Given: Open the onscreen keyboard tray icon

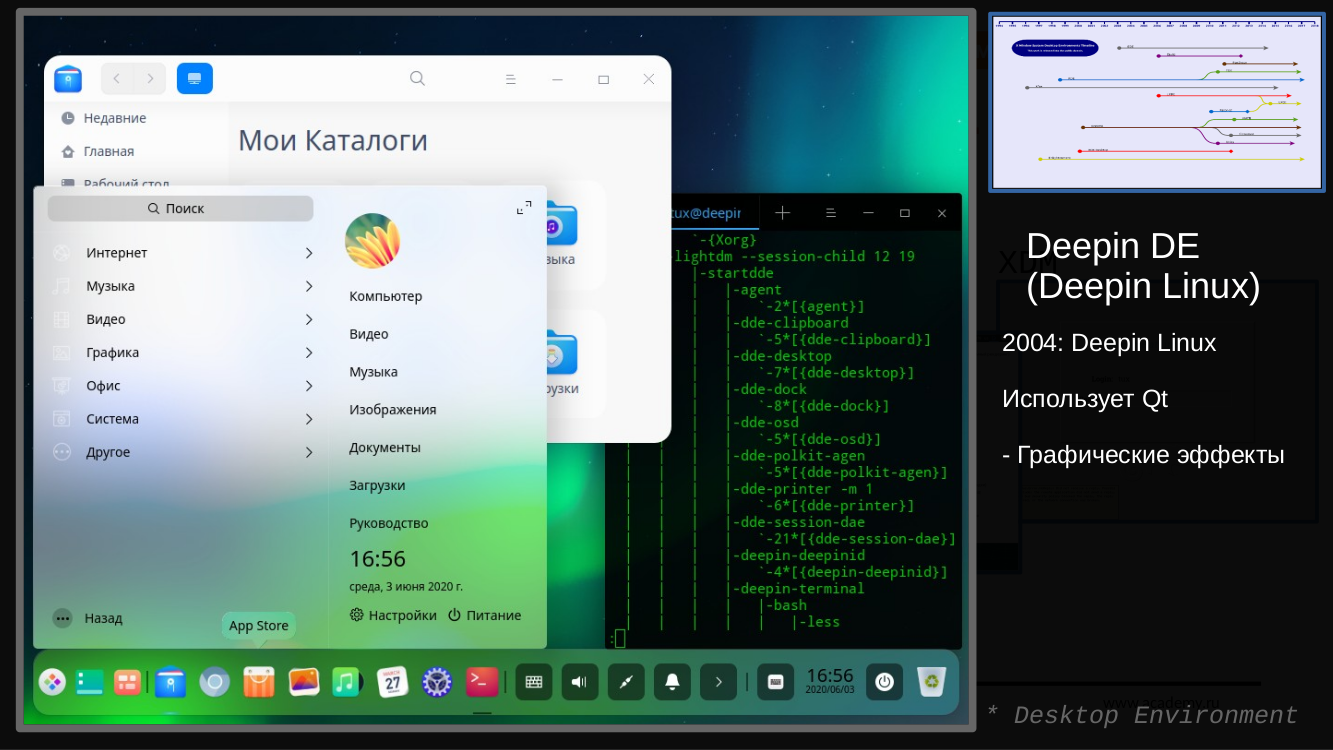Looking at the screenshot, I should 534,682.
